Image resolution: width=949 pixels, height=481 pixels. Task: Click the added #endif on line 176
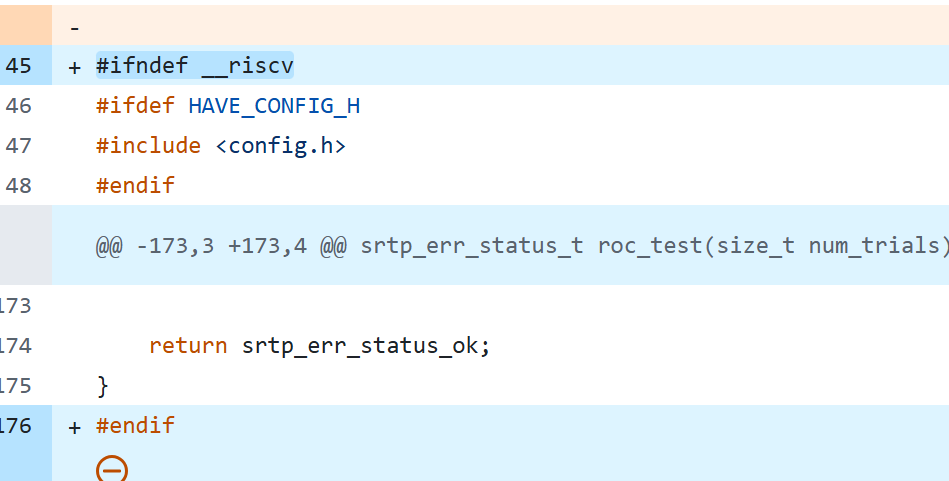[x=135, y=426]
